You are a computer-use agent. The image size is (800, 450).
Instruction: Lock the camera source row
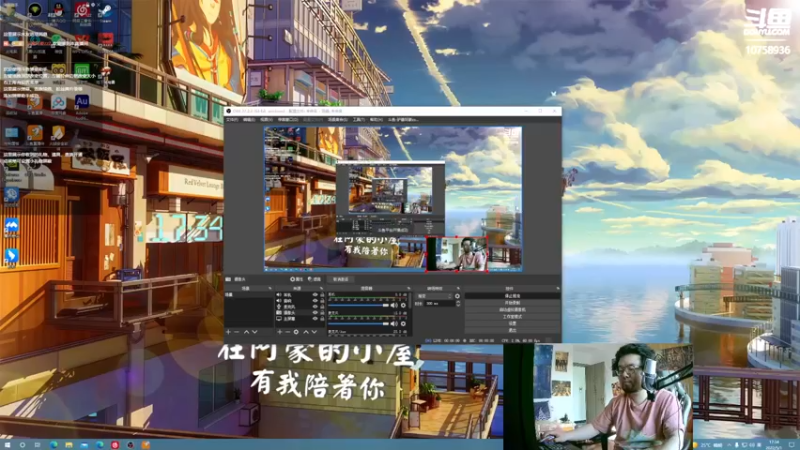[x=322, y=313]
